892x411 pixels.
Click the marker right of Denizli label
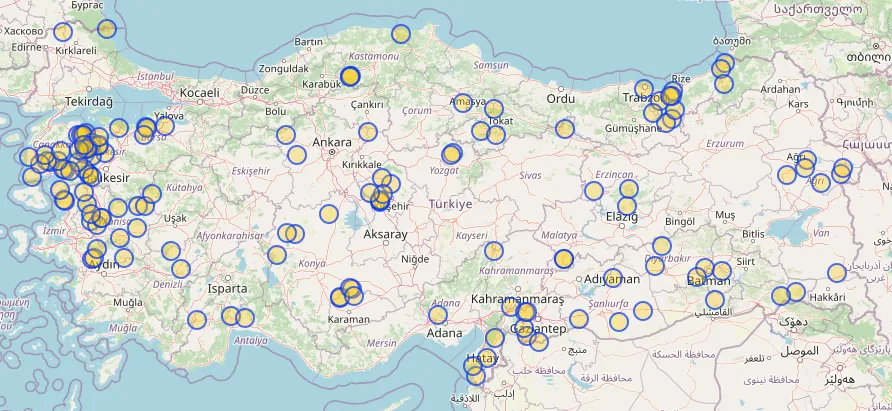181,268
